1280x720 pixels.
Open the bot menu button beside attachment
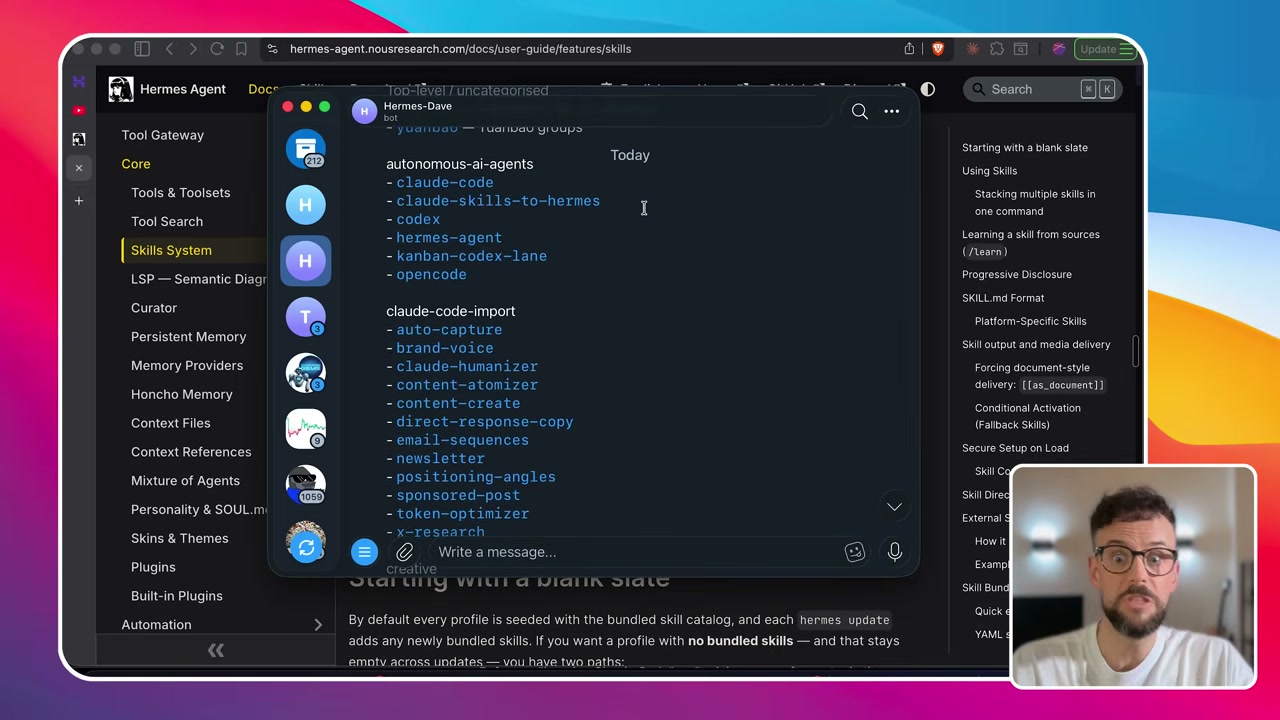(364, 552)
